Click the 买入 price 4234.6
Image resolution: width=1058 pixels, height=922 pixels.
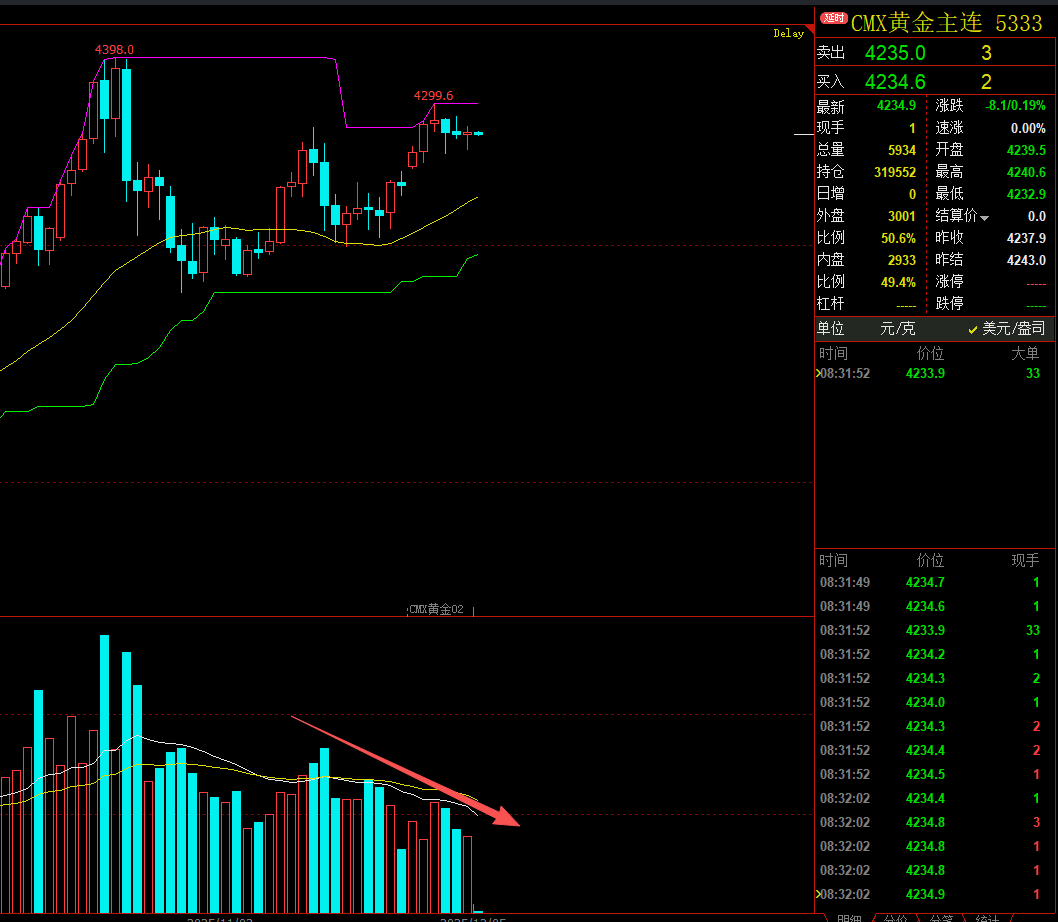point(895,82)
